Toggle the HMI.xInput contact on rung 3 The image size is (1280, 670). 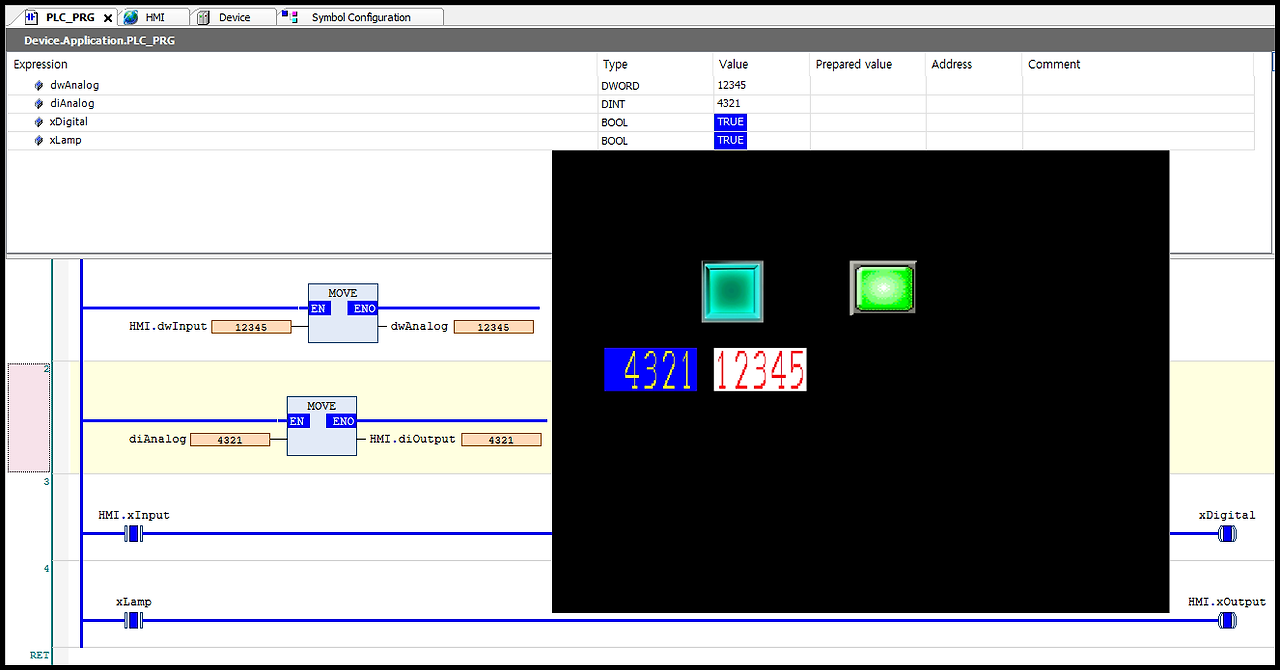[131, 534]
